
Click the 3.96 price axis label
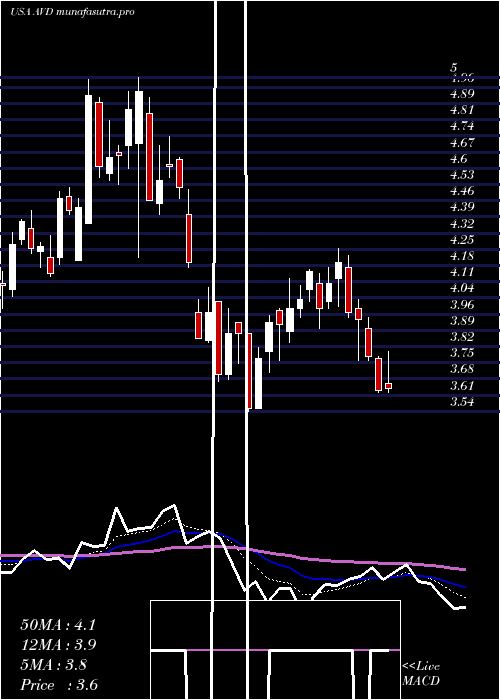[462, 304]
